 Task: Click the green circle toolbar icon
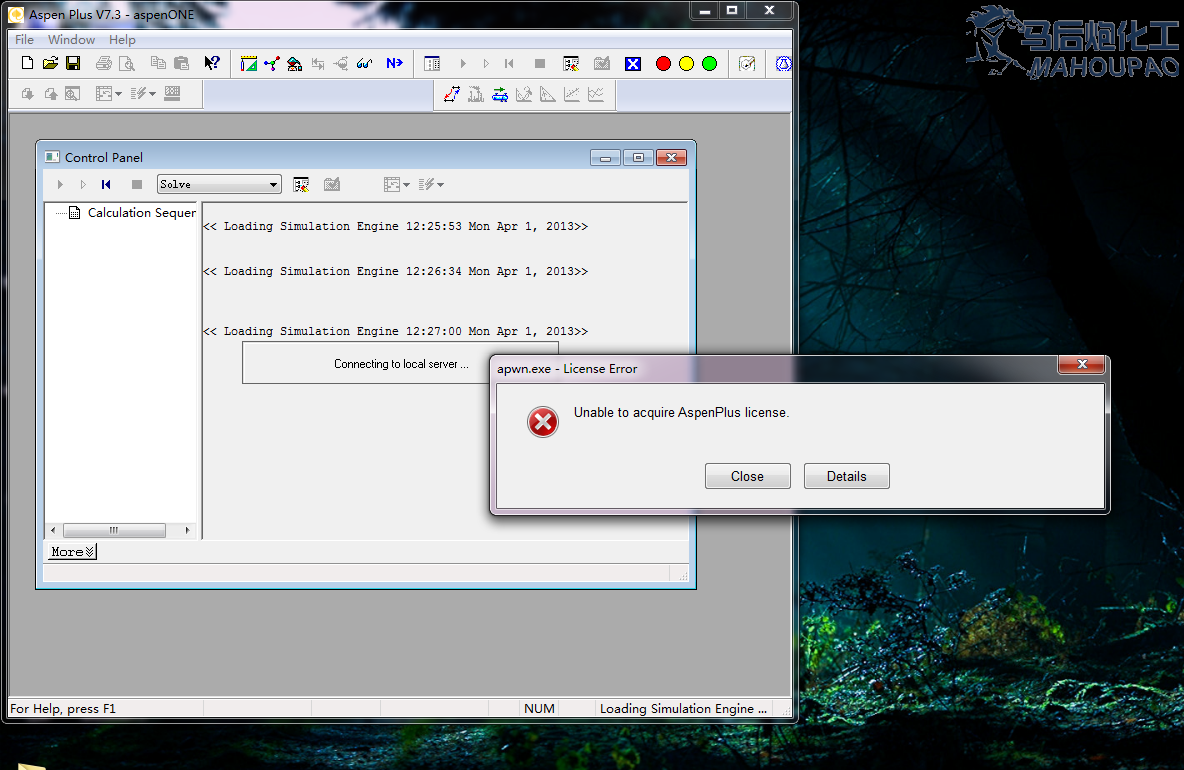click(710, 63)
